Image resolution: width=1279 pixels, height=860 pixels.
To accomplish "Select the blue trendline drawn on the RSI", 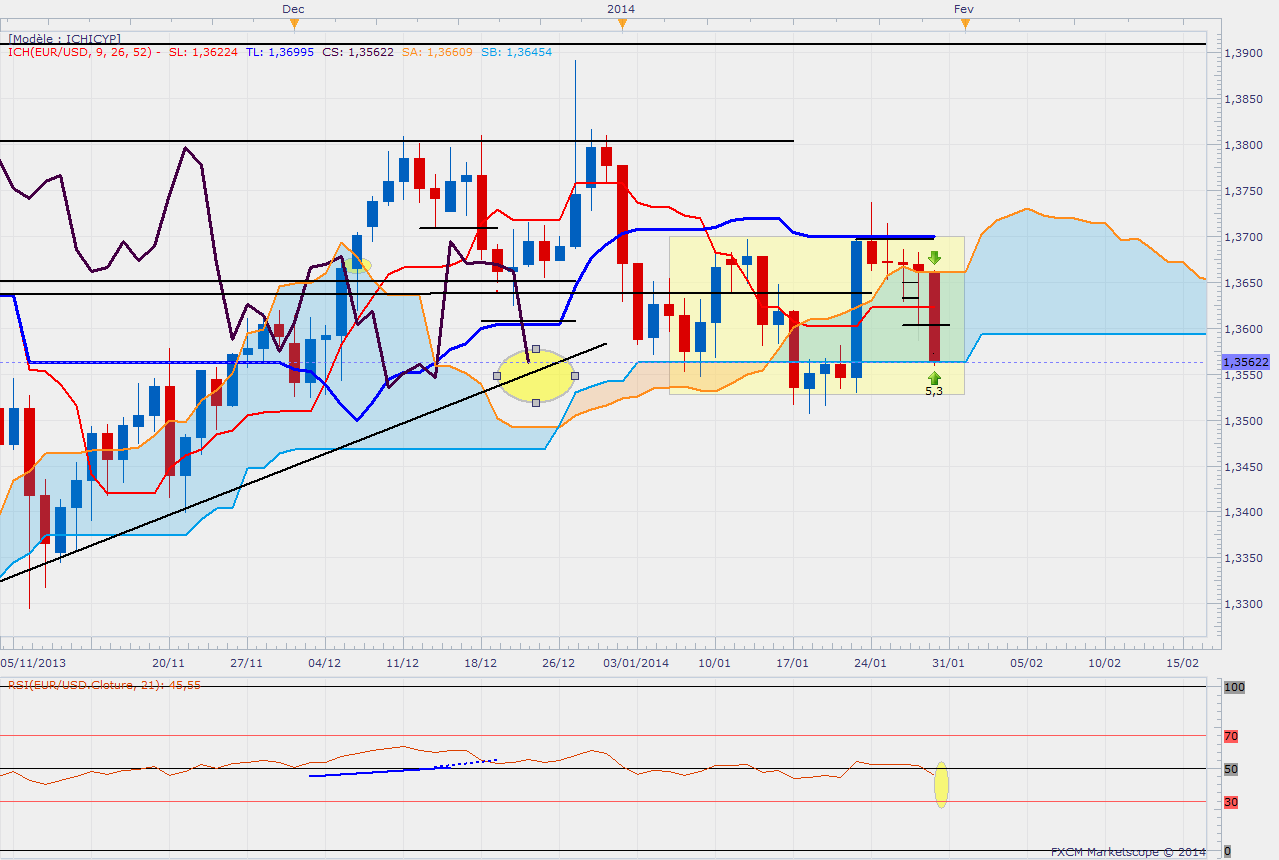I will point(403,769).
